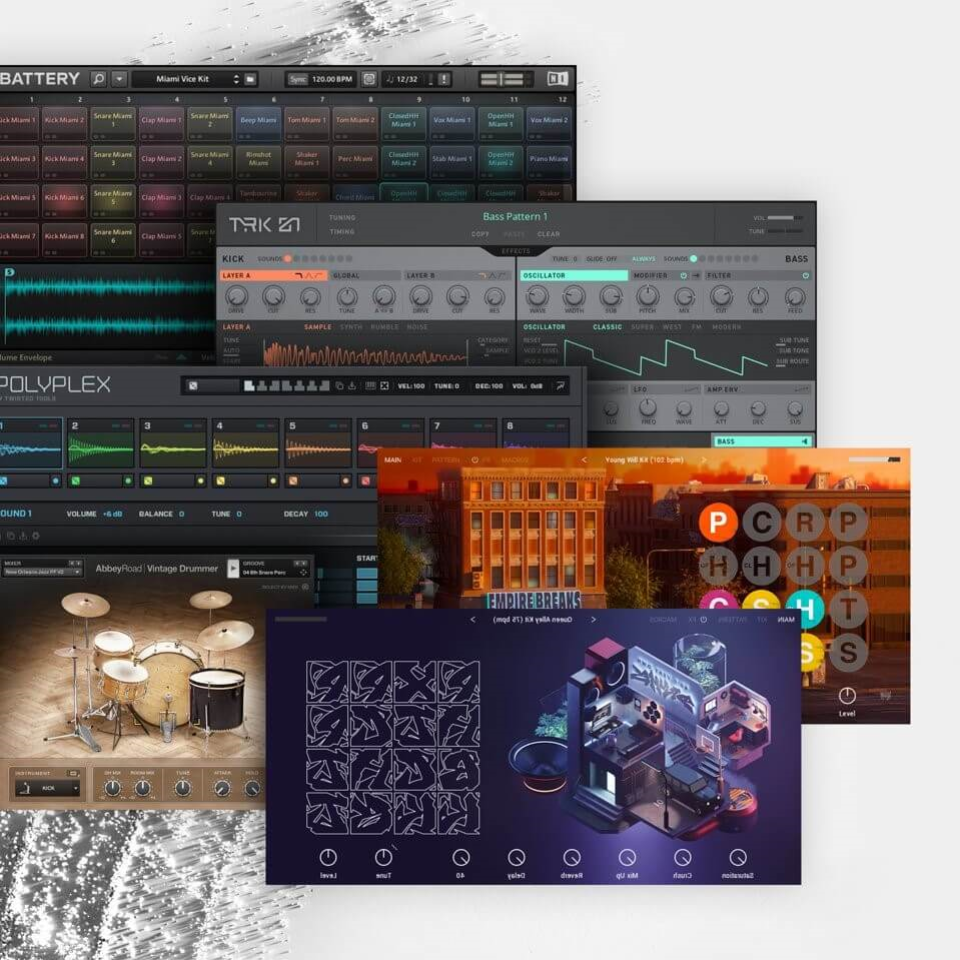Open the search magnifier in Battery
This screenshot has width=960, height=960.
pos(100,77)
